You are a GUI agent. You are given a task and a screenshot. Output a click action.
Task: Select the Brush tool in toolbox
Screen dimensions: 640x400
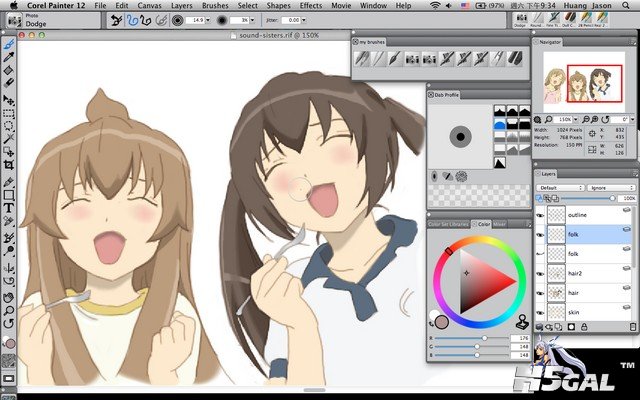coord(9,44)
